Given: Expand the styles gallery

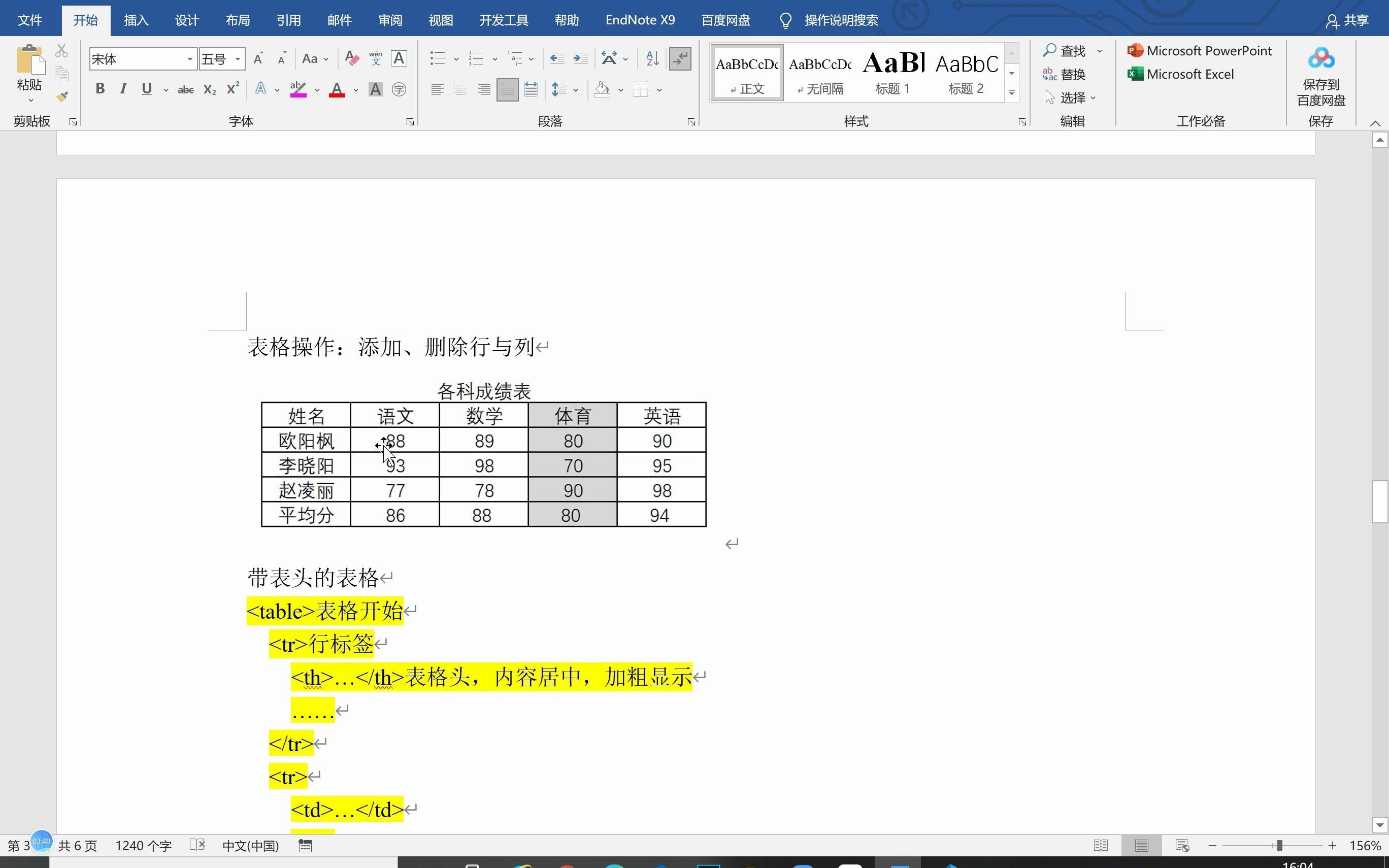Looking at the screenshot, I should click(x=1012, y=93).
